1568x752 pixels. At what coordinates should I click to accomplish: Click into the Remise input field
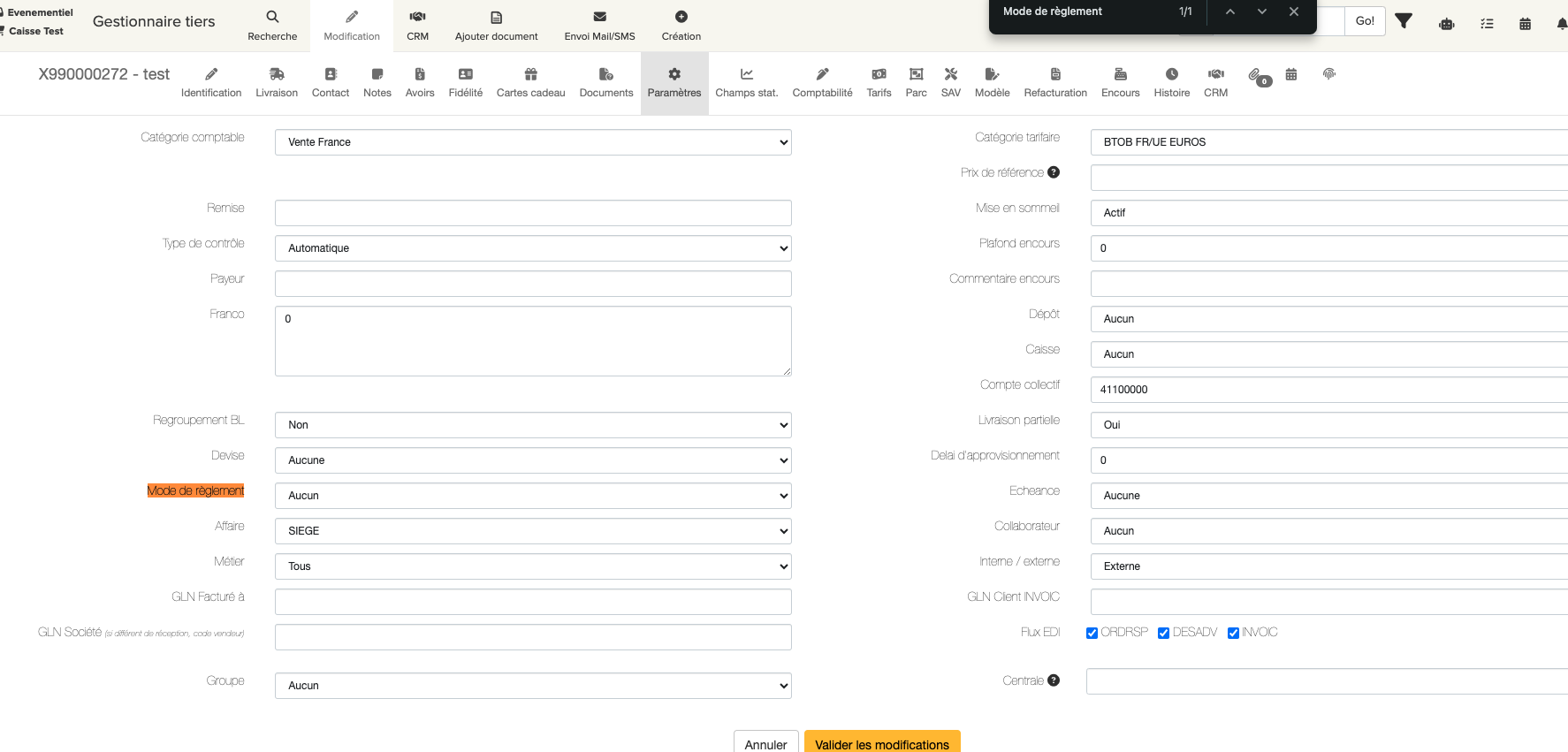tap(533, 213)
